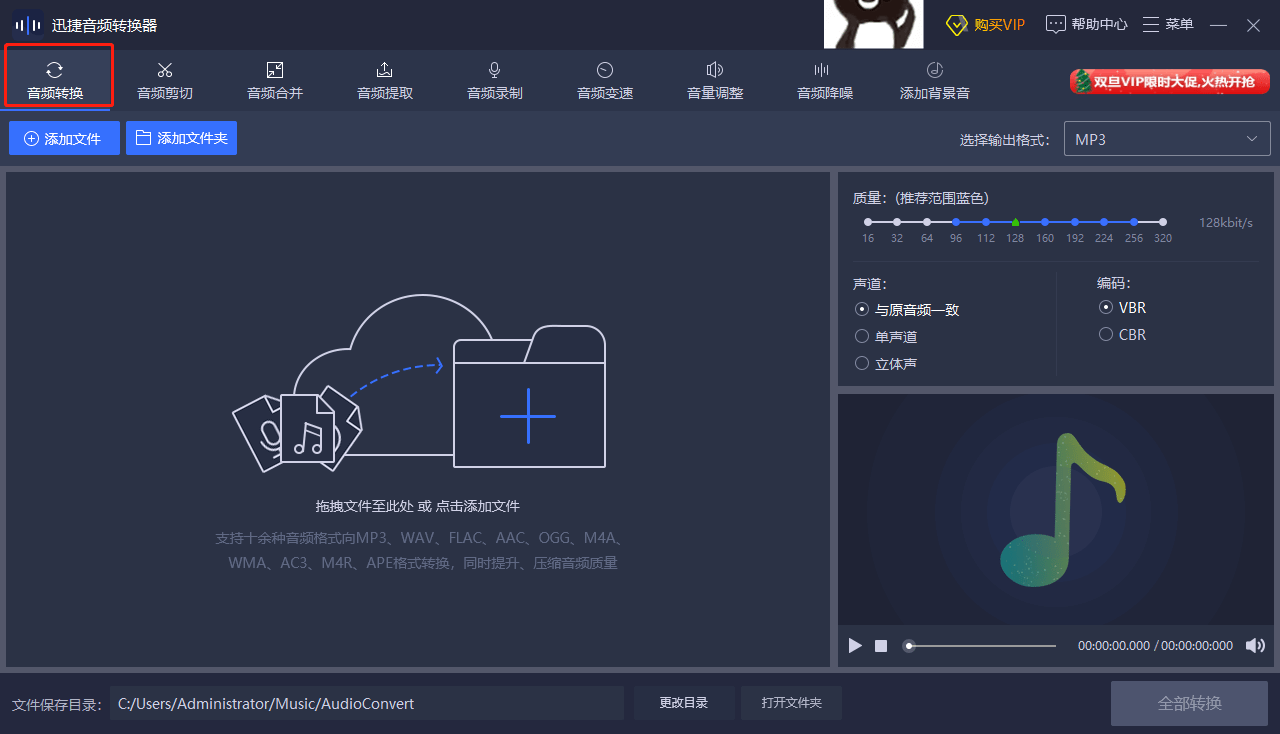The height and width of the screenshot is (734, 1280).
Task: Click the 128kbit/s quality value text
Action: 1226,223
